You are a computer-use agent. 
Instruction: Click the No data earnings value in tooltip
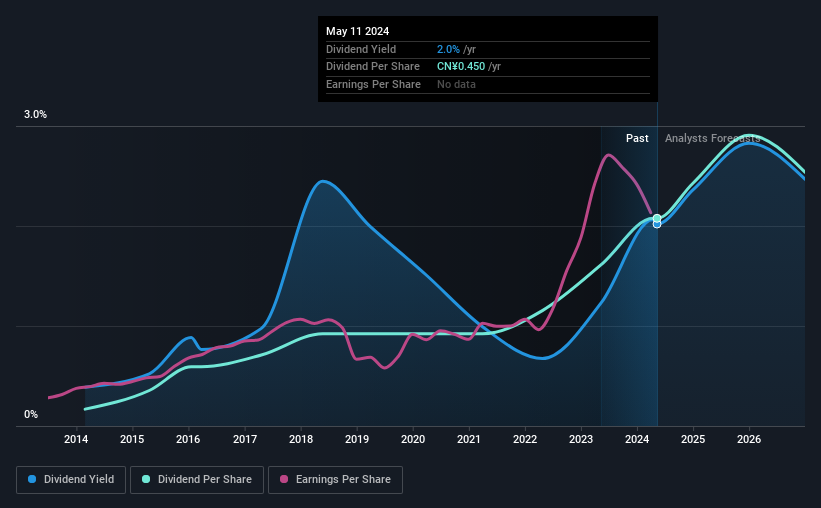[x=457, y=84]
